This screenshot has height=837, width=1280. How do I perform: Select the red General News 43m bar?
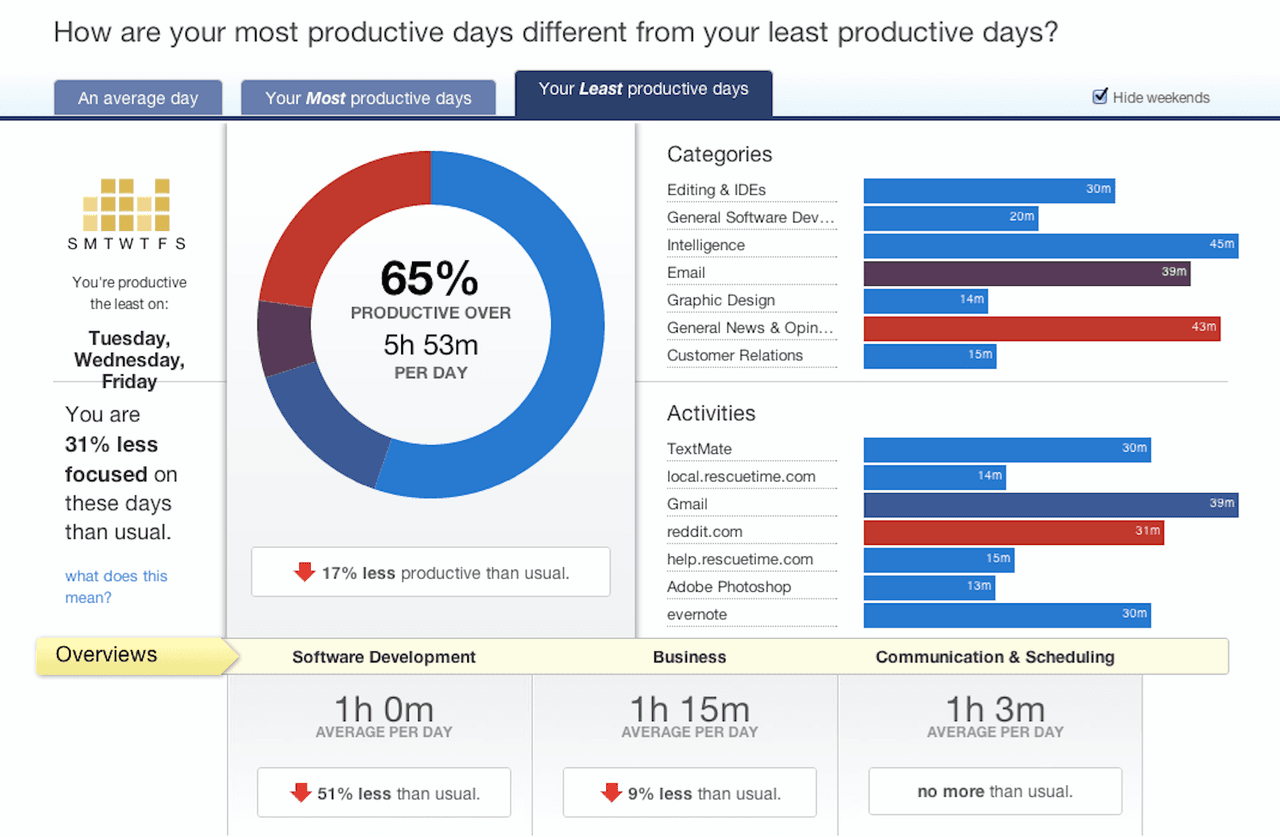(x=1041, y=328)
